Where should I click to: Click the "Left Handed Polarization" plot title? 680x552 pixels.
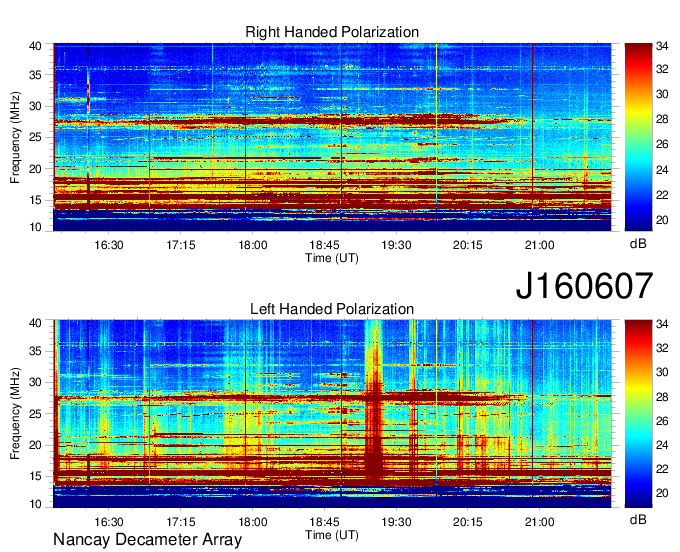pos(332,309)
